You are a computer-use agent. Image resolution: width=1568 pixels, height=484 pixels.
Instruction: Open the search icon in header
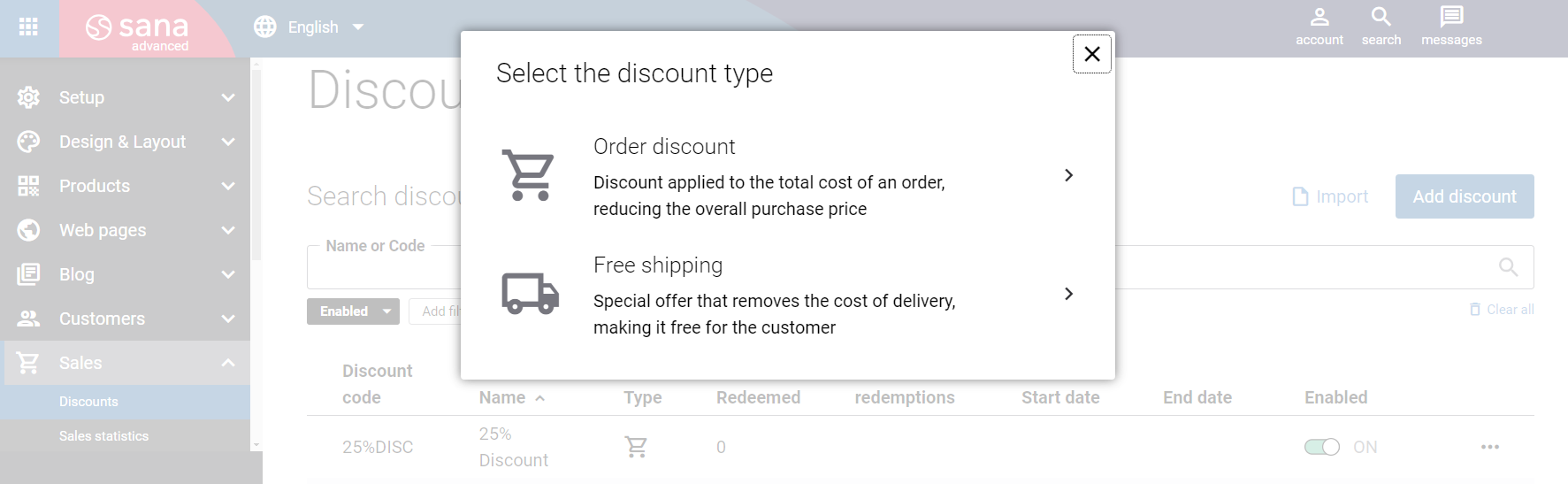[x=1381, y=27]
